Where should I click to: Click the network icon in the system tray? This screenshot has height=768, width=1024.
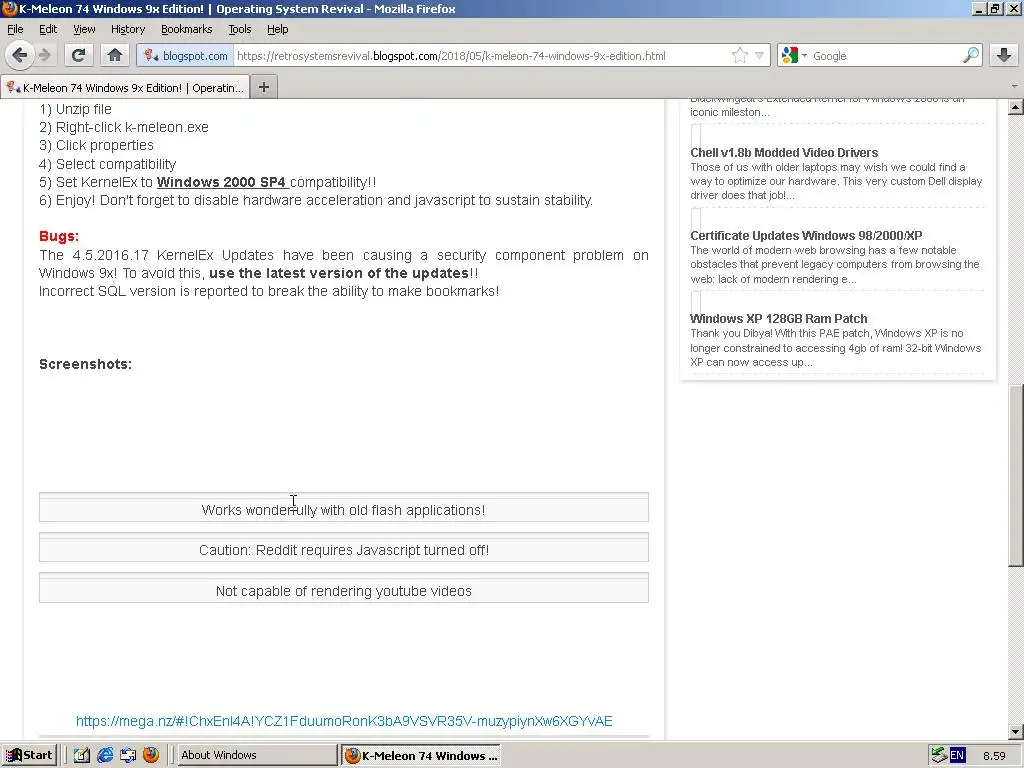coord(939,755)
